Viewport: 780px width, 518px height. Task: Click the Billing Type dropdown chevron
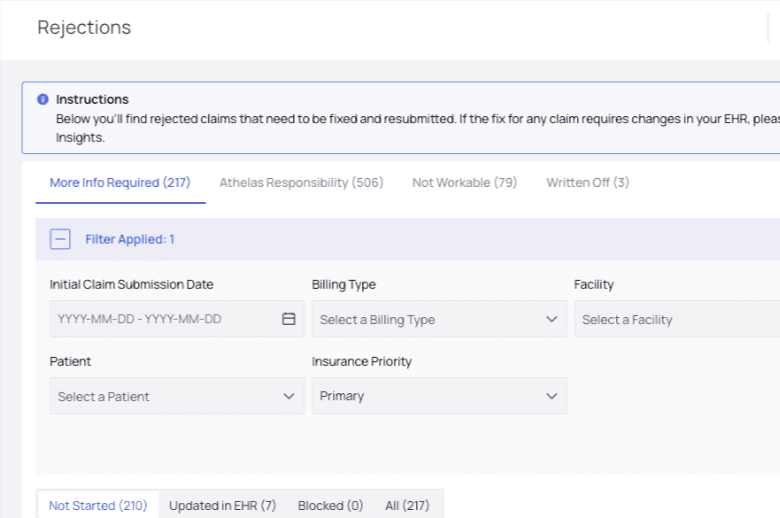point(551,320)
